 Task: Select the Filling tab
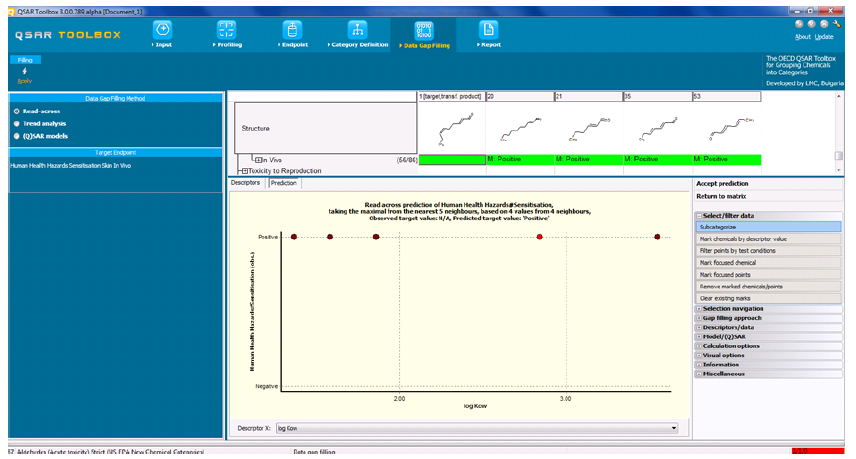[x=25, y=60]
